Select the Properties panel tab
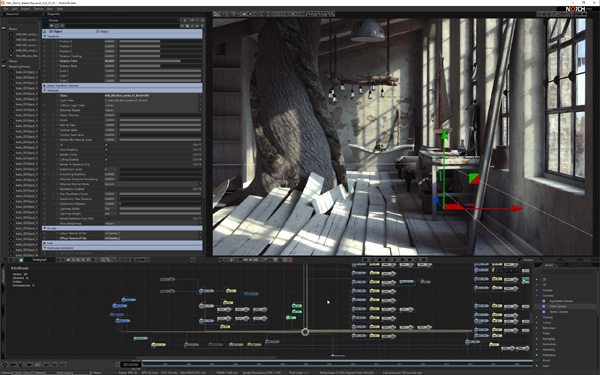 point(53,14)
